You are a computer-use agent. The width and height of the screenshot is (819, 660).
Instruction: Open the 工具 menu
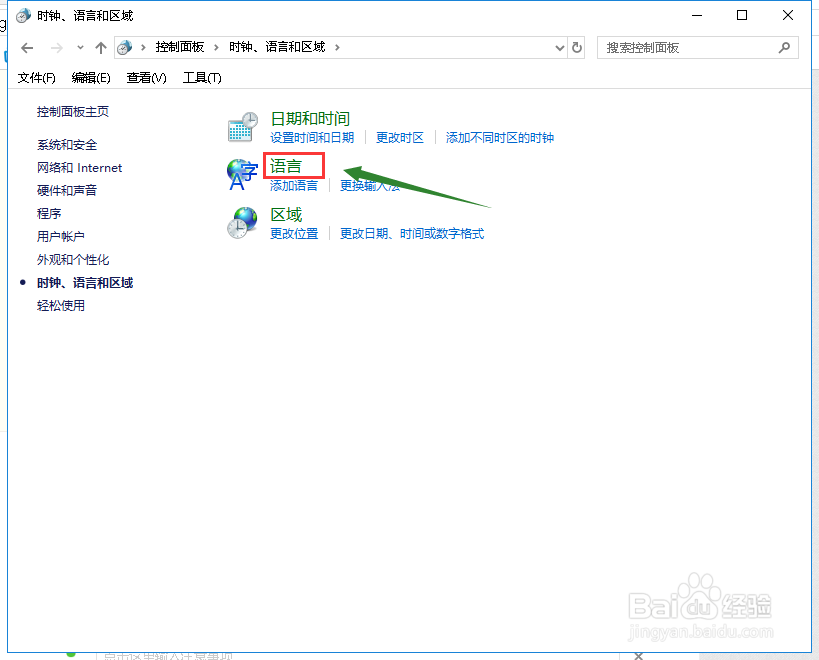click(201, 77)
